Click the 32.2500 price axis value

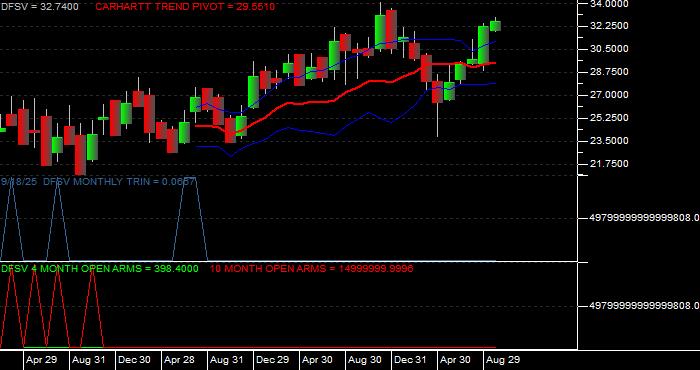(x=609, y=26)
